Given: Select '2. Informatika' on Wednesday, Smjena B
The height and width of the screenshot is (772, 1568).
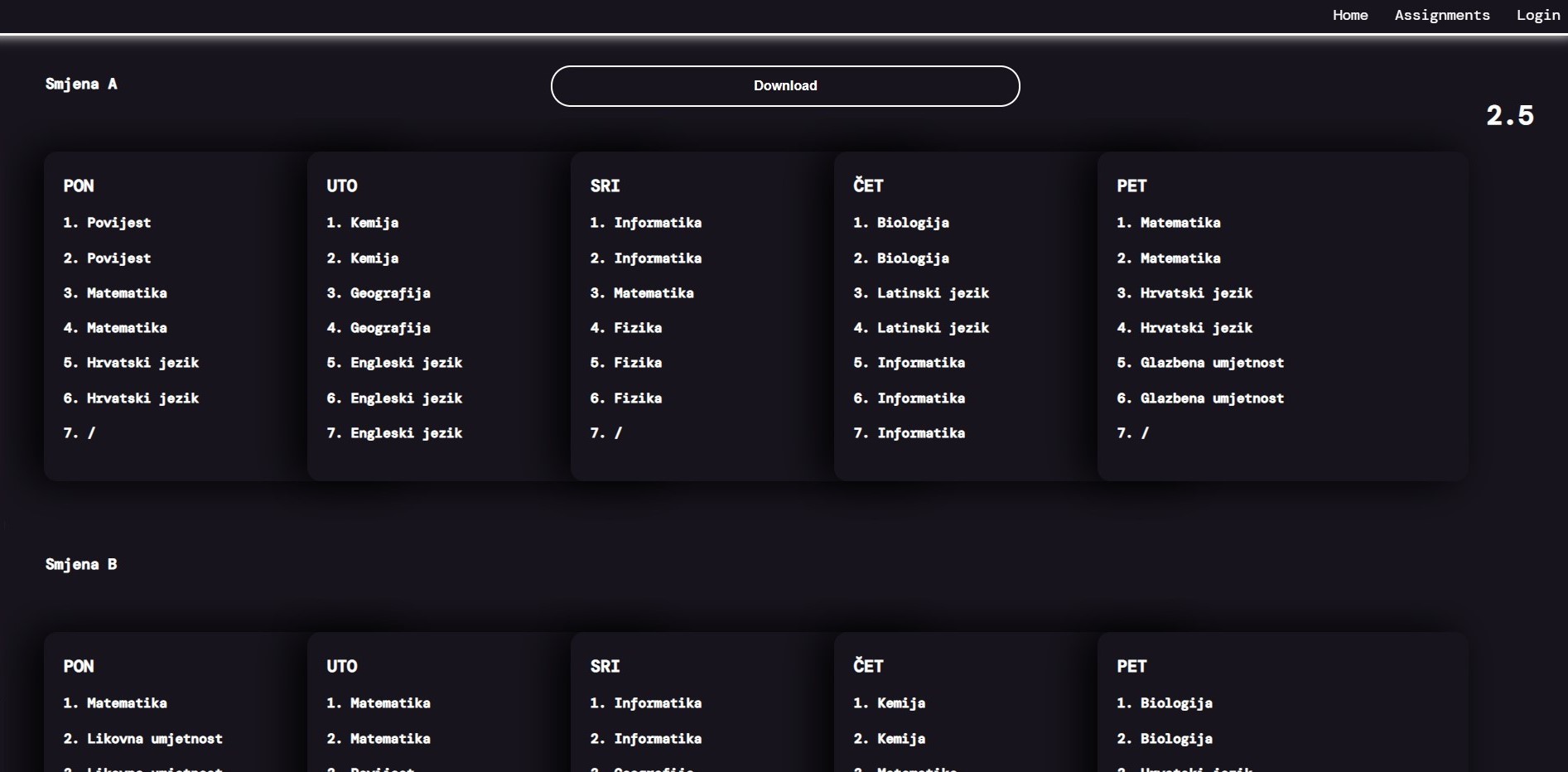Looking at the screenshot, I should [646, 739].
